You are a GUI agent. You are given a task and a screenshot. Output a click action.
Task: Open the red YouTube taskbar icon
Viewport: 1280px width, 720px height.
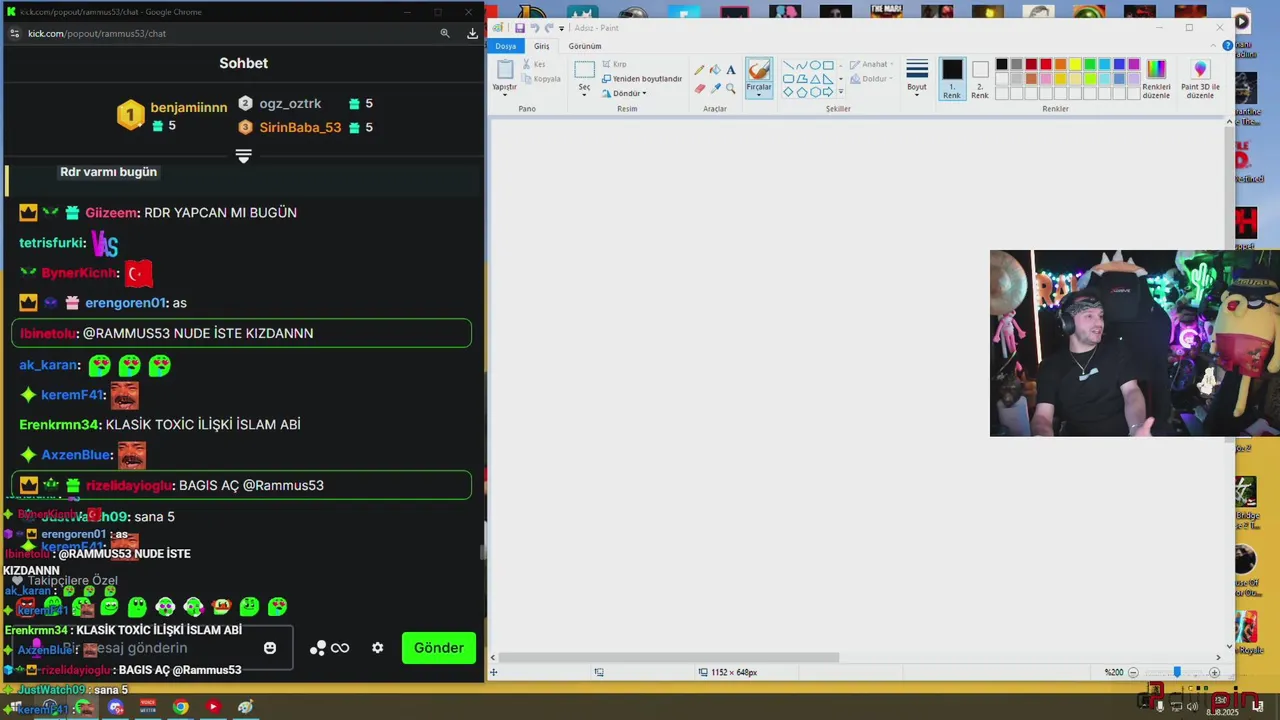click(212, 707)
